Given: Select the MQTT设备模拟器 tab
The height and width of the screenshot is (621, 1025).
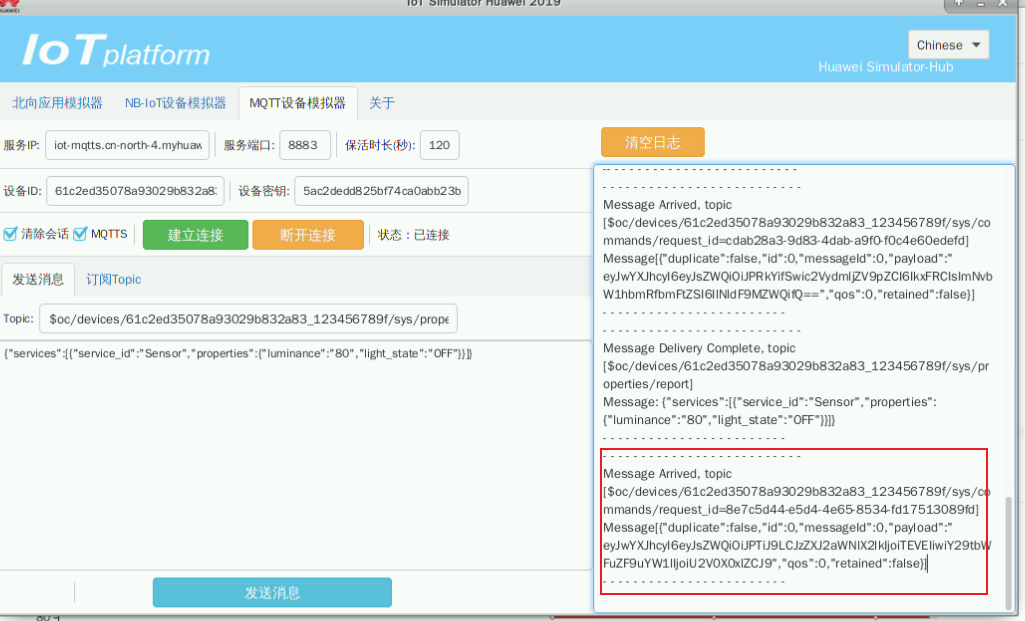Looking at the screenshot, I should pos(297,103).
